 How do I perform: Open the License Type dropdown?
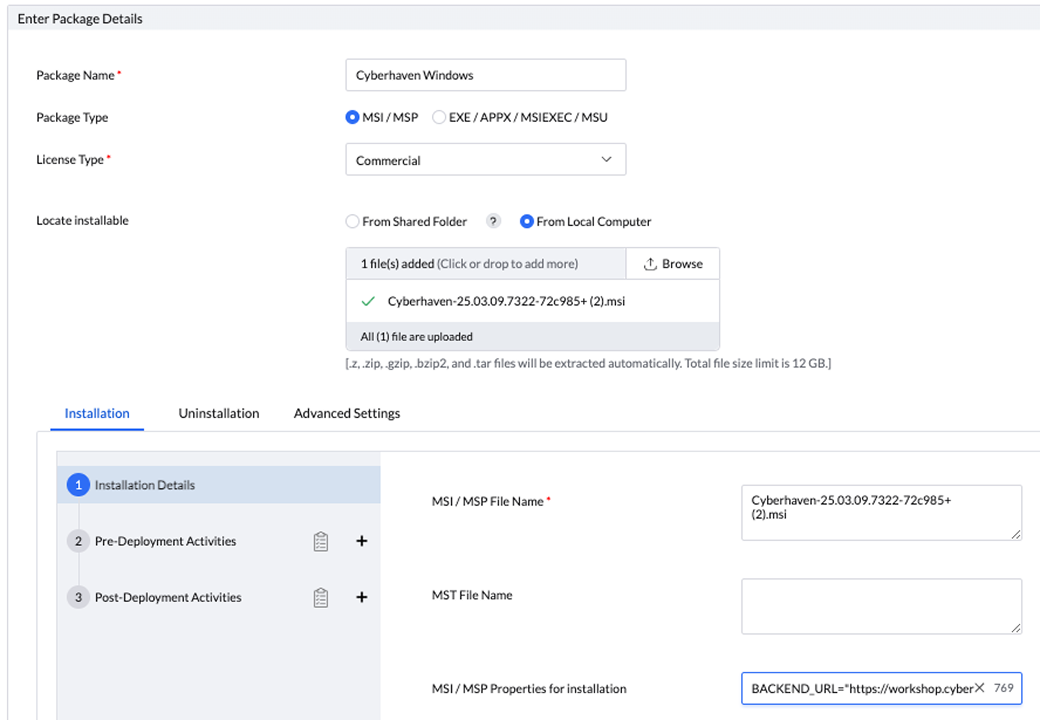pos(486,160)
